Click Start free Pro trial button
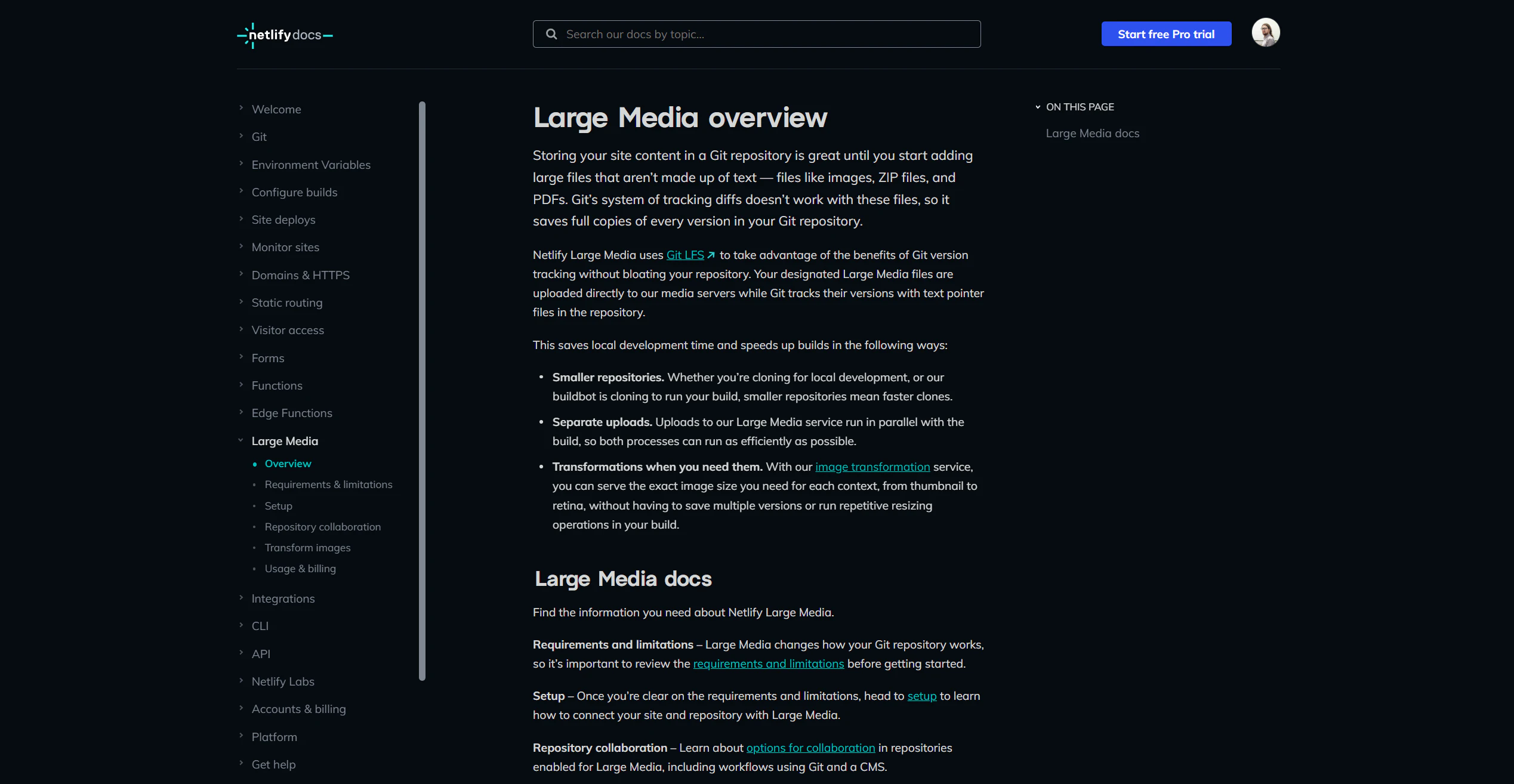Image resolution: width=1514 pixels, height=784 pixels. pyautogui.click(x=1166, y=34)
